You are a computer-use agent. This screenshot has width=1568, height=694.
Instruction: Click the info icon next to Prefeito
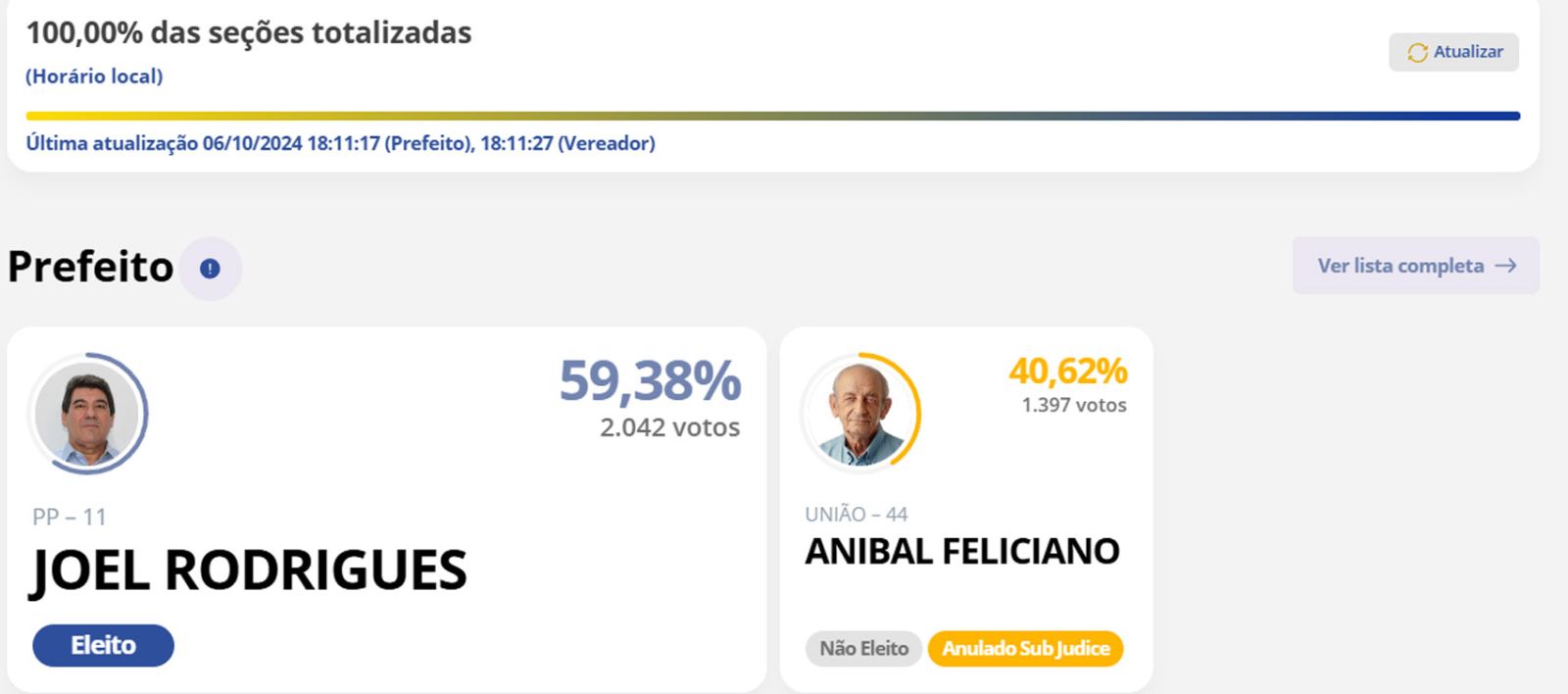pyautogui.click(x=210, y=269)
